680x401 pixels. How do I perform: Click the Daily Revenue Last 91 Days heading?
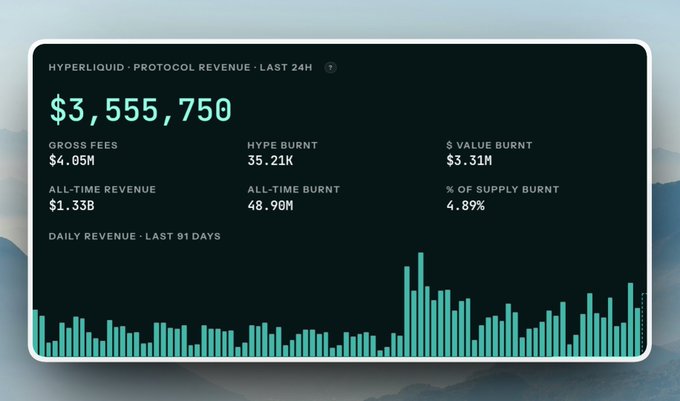(134, 236)
